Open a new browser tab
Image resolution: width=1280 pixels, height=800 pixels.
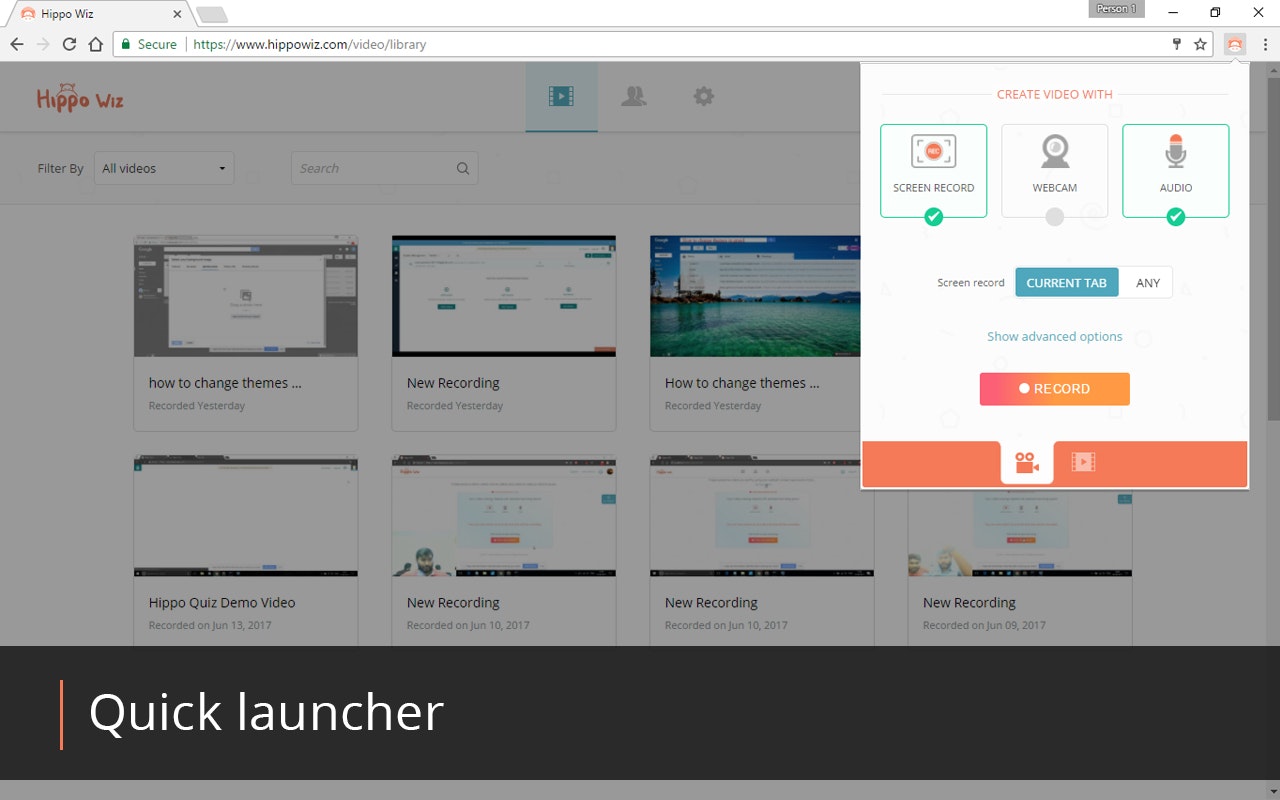tap(212, 14)
